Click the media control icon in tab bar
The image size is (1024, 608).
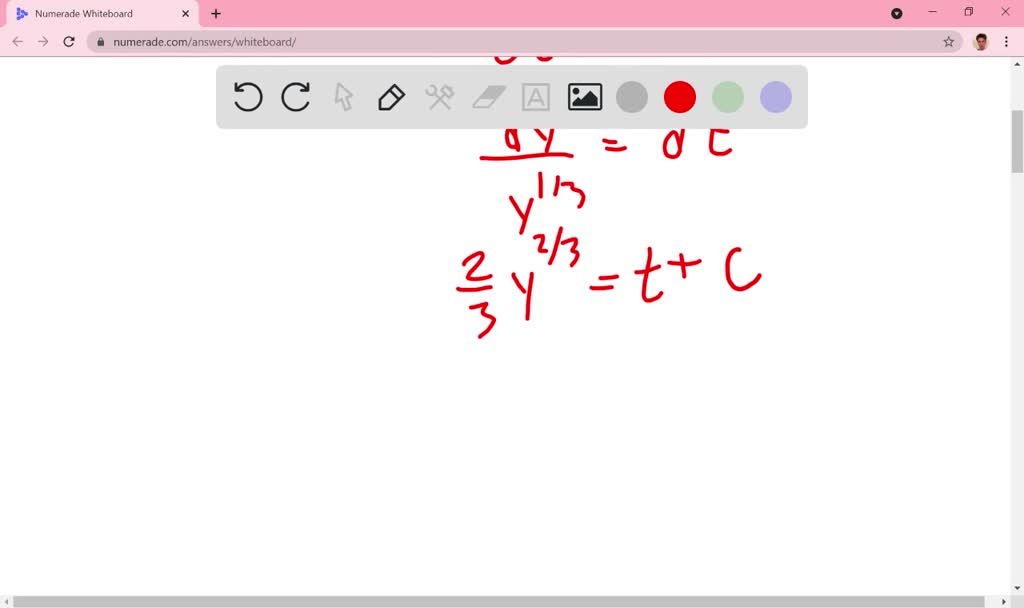896,13
